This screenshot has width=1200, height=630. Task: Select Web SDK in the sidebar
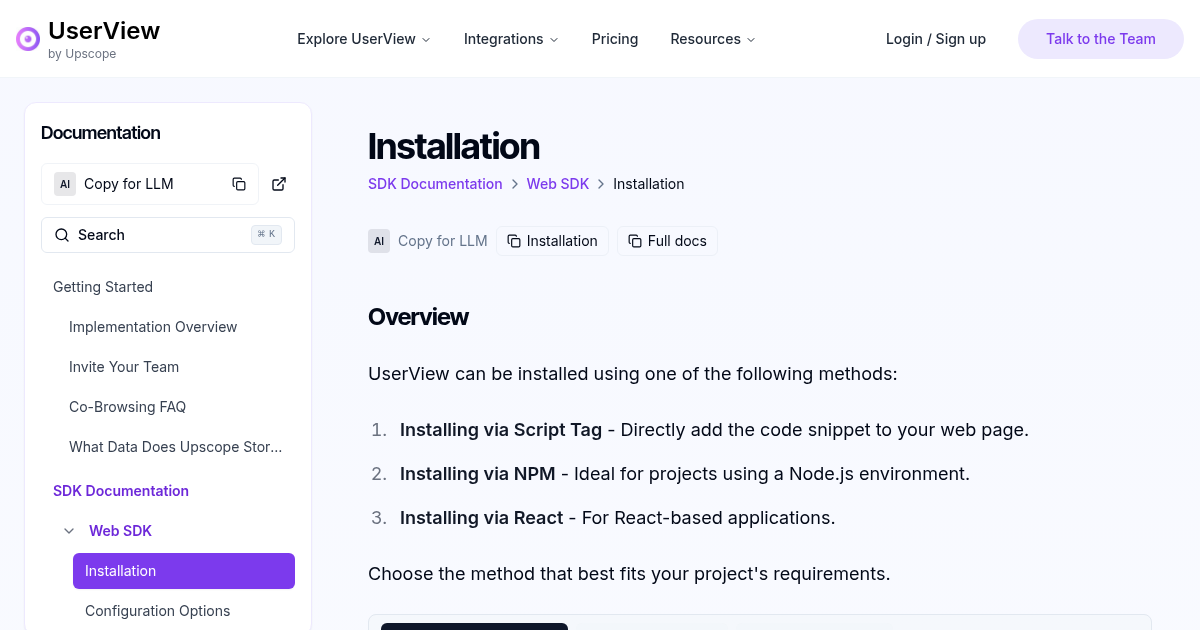pos(120,531)
